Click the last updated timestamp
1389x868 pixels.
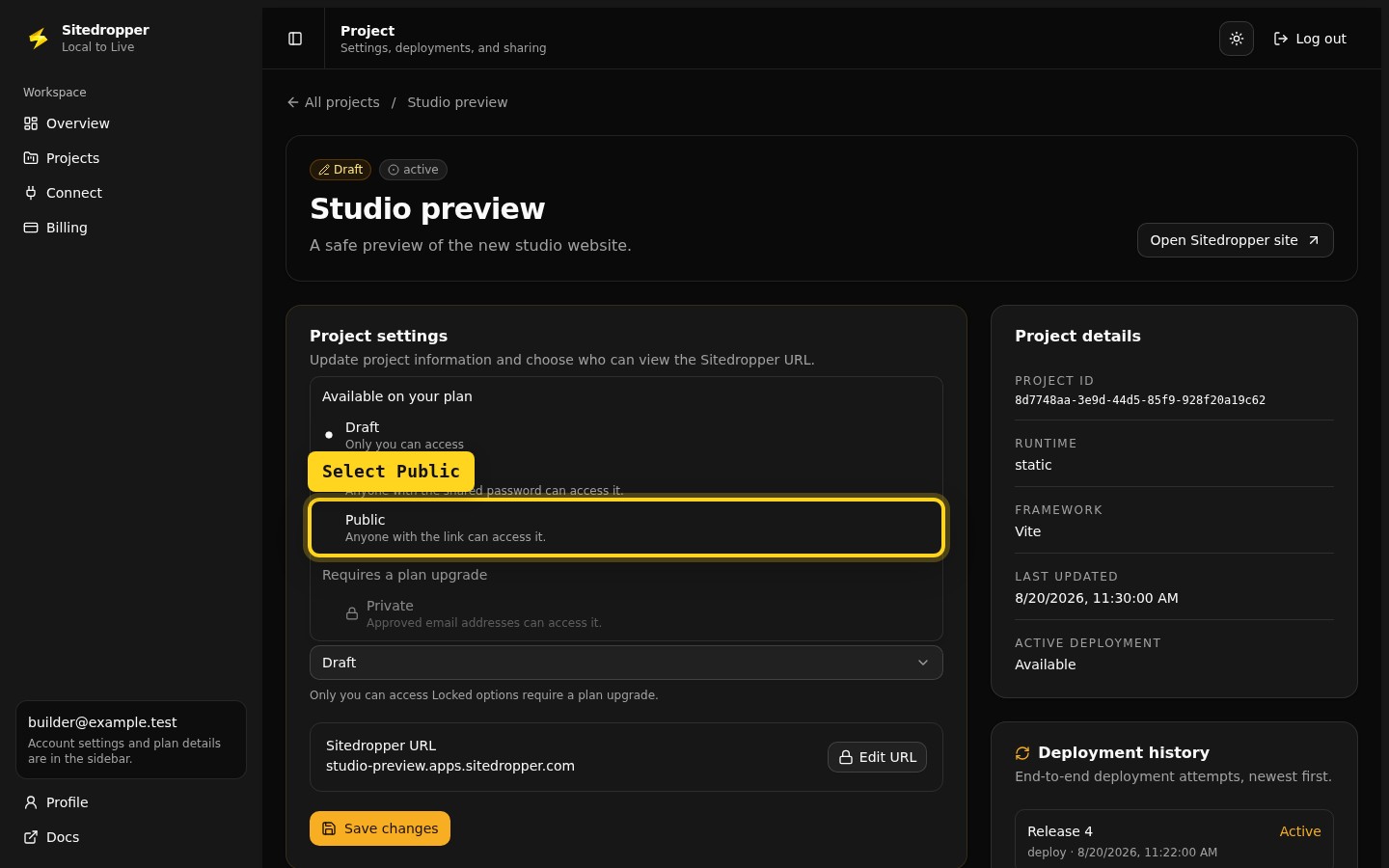[1097, 598]
